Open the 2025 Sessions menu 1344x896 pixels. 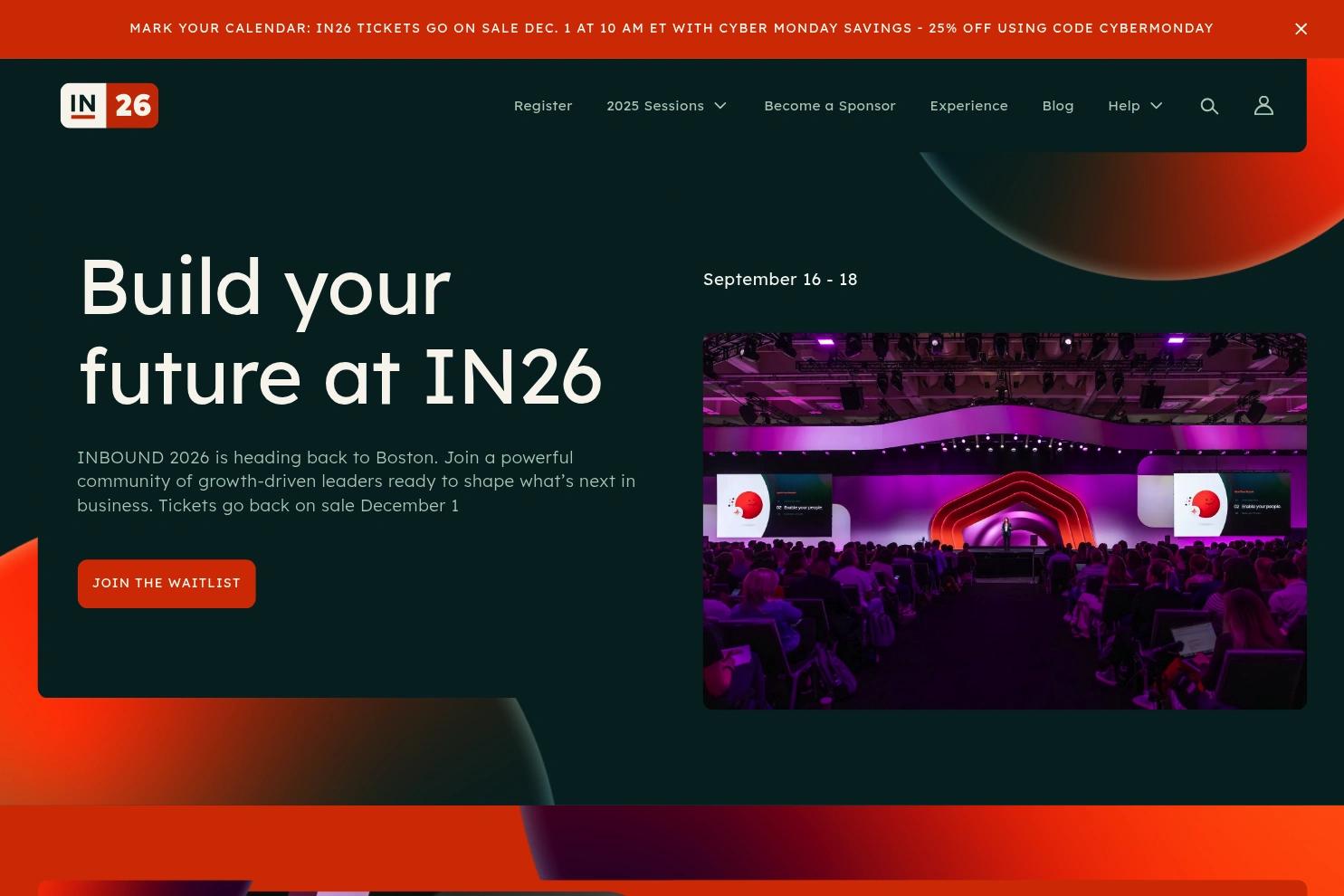(x=655, y=106)
